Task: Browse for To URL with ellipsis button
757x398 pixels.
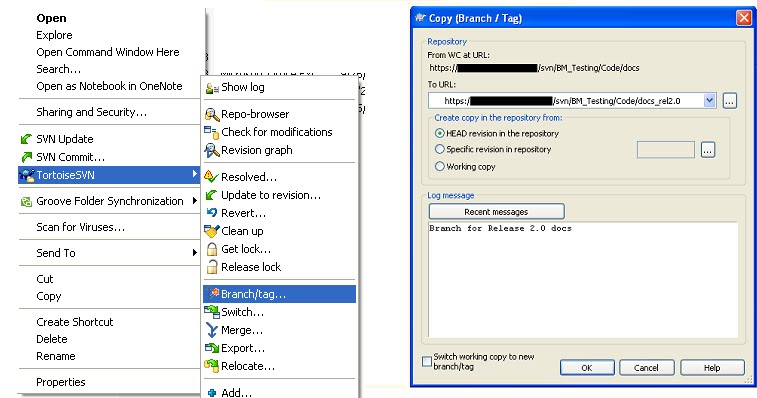Action: coord(729,101)
